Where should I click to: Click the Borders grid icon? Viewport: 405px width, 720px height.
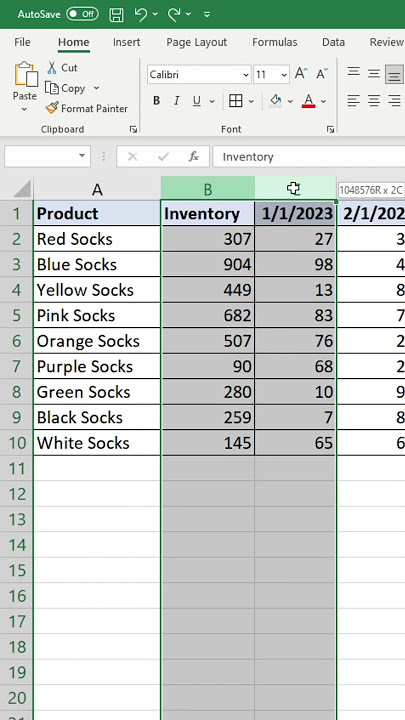[236, 101]
